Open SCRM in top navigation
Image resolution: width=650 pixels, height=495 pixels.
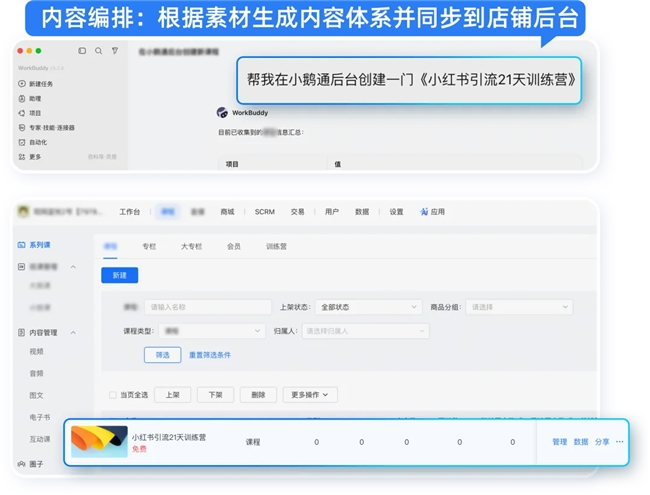coord(264,211)
